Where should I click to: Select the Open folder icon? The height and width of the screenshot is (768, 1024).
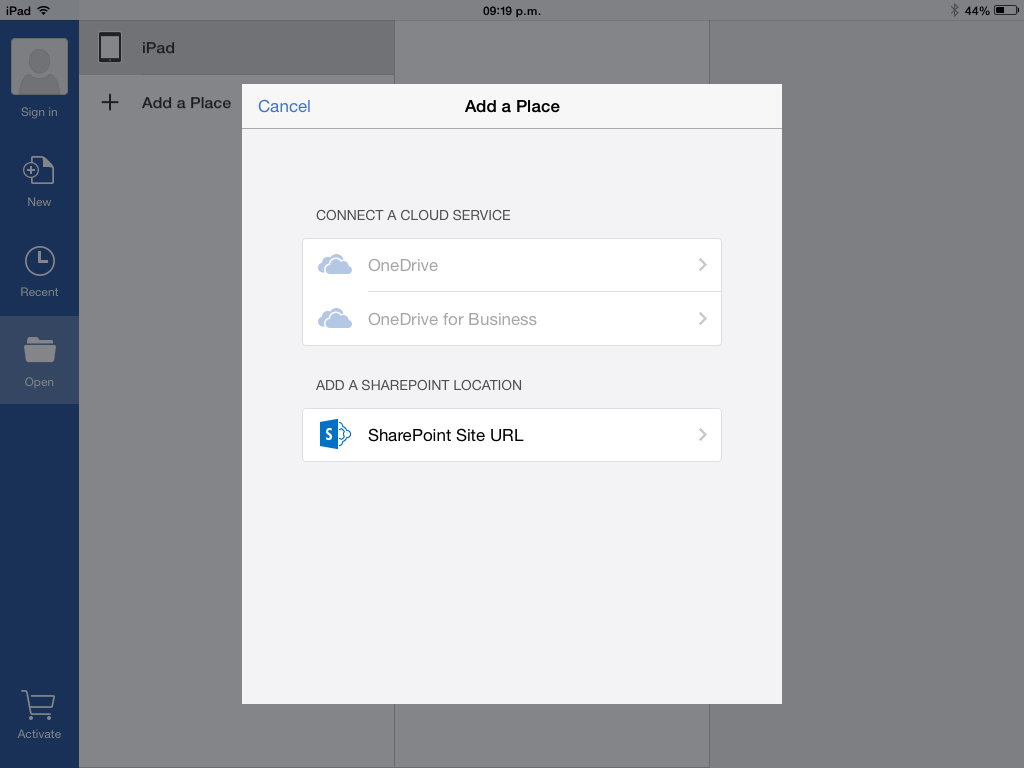click(x=39, y=349)
